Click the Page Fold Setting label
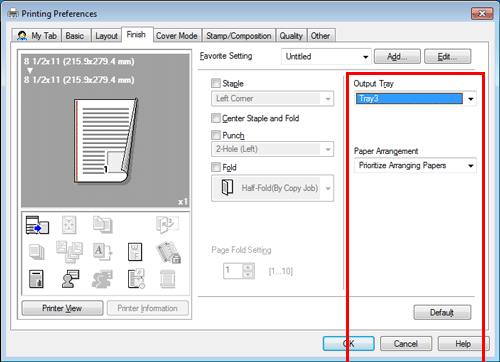 tap(241, 250)
